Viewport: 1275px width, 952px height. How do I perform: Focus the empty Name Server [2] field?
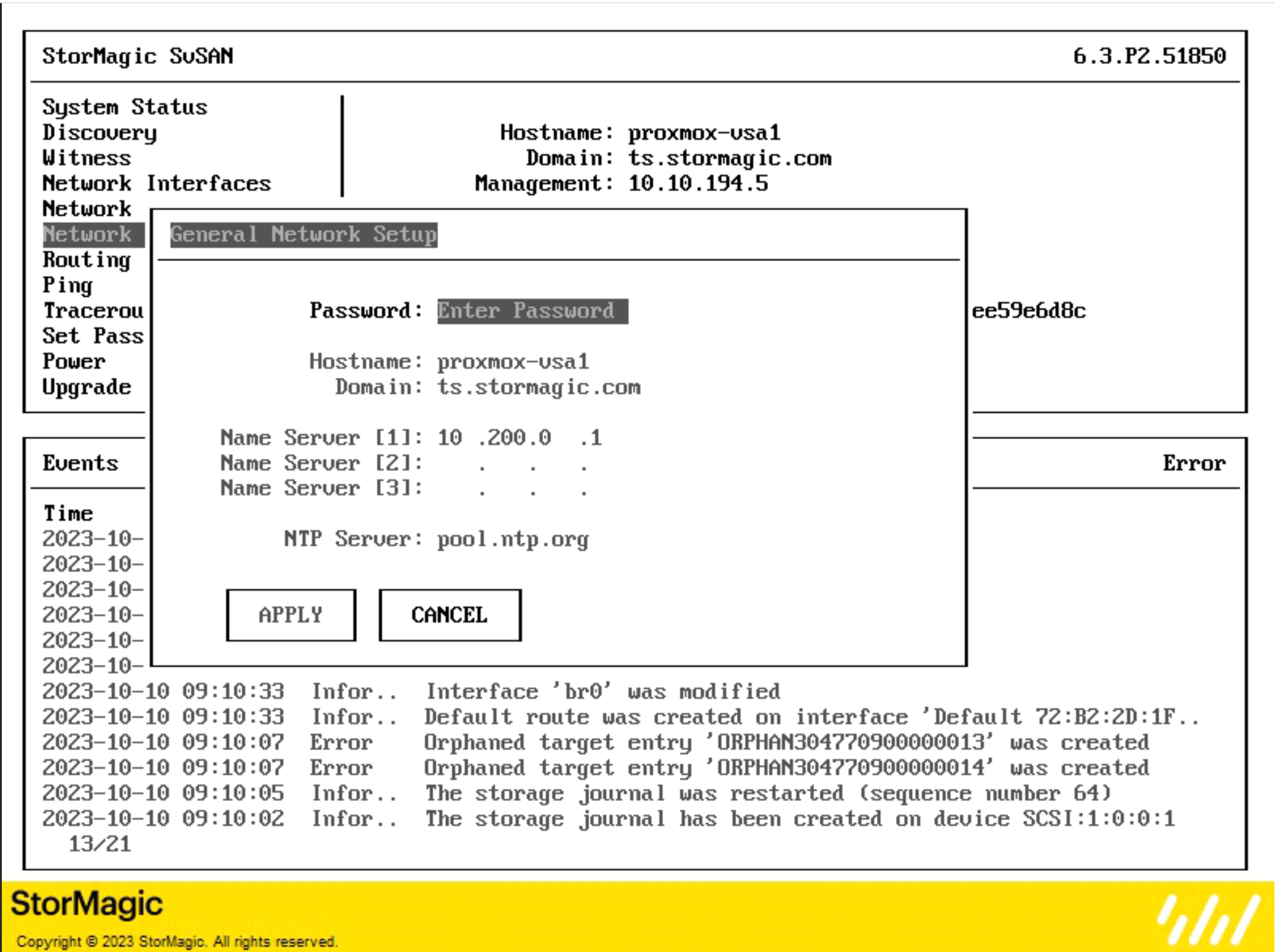pyautogui.click(x=520, y=463)
